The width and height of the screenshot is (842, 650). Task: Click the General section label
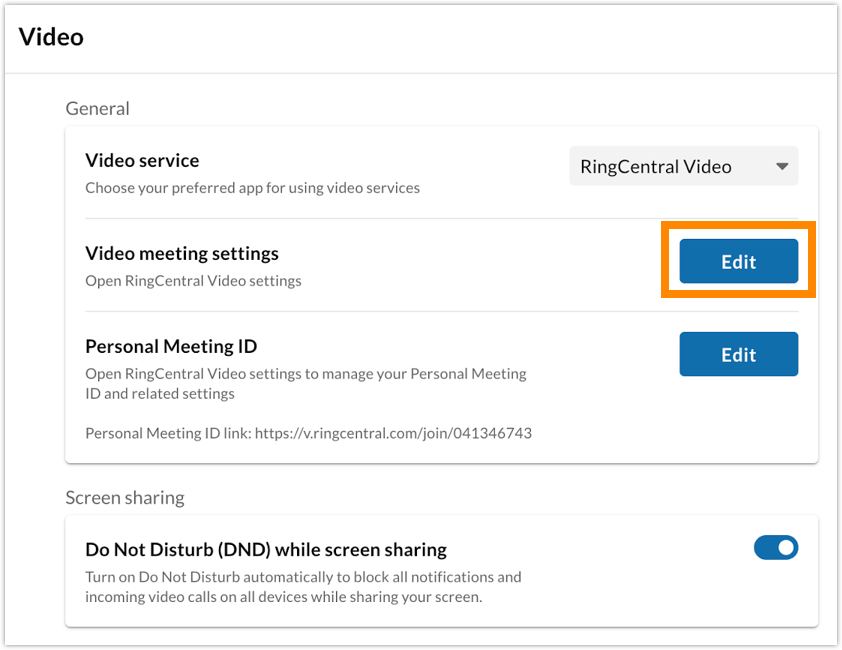tap(97, 108)
